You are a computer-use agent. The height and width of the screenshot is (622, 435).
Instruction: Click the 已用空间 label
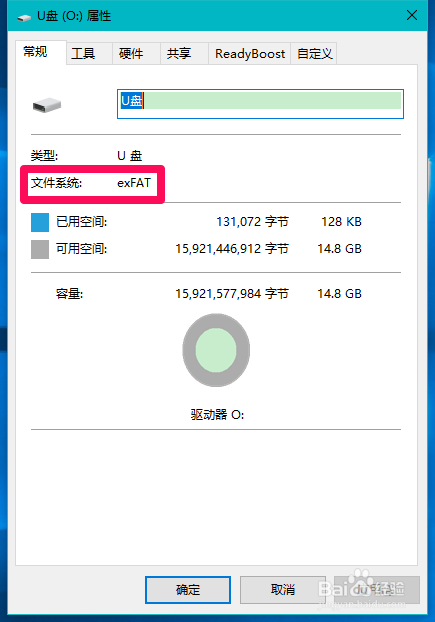tap(81, 222)
